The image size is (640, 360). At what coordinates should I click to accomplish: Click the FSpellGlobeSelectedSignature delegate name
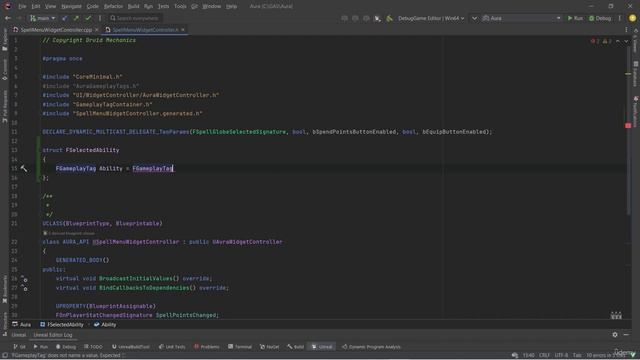tap(239, 132)
